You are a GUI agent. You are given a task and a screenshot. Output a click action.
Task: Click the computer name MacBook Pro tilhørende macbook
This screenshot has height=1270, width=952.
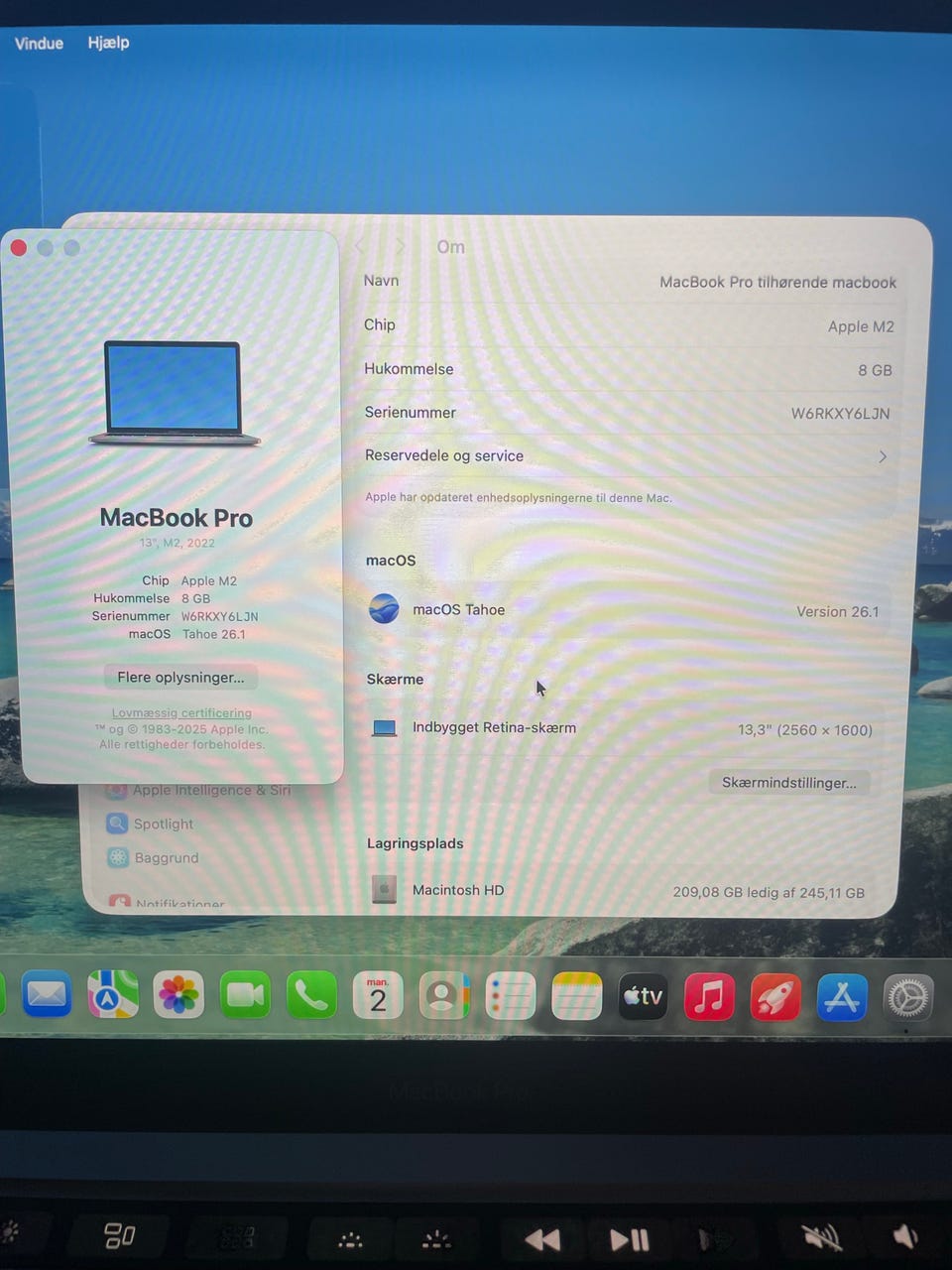(x=777, y=282)
